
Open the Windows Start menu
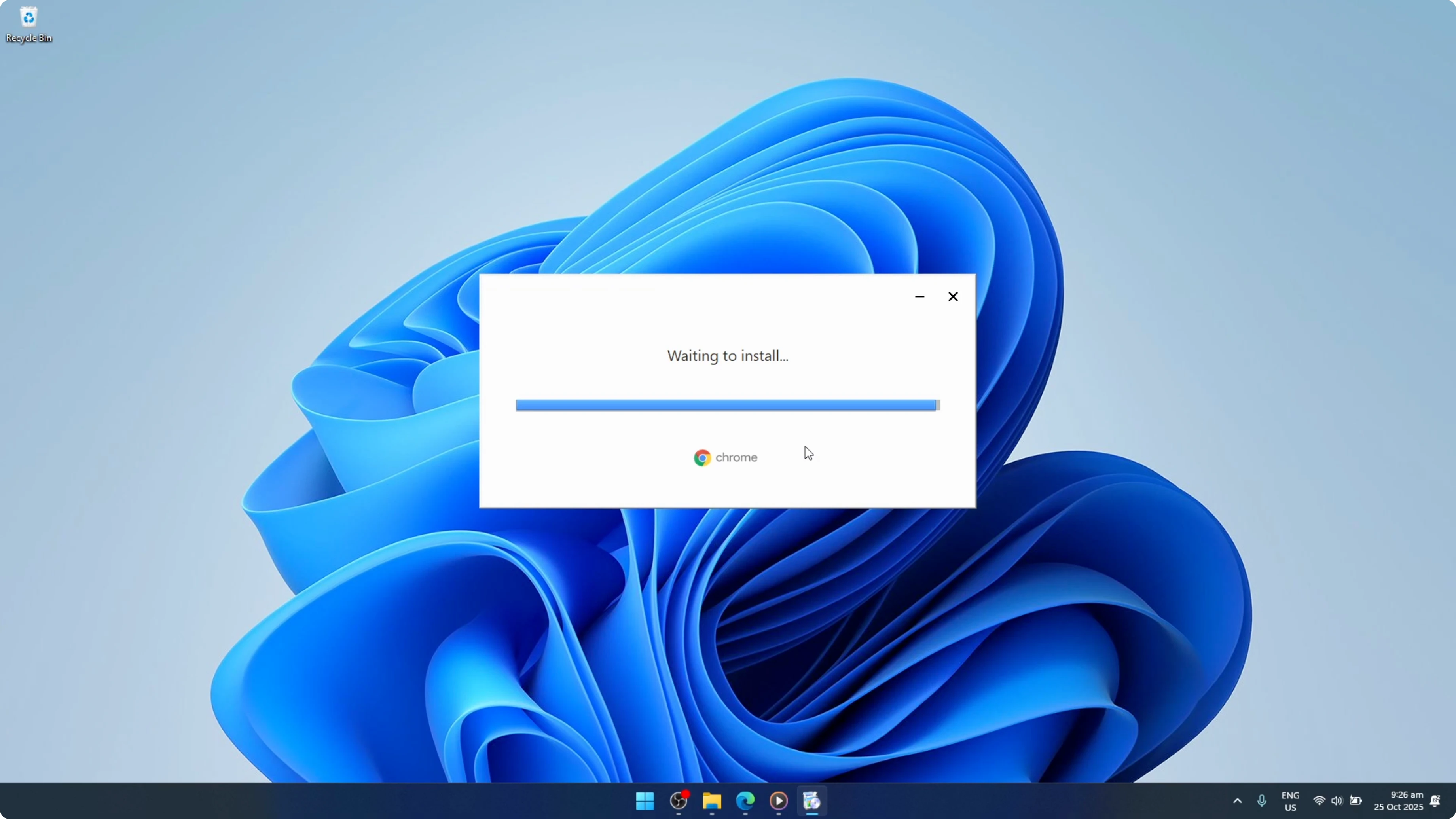[645, 800]
